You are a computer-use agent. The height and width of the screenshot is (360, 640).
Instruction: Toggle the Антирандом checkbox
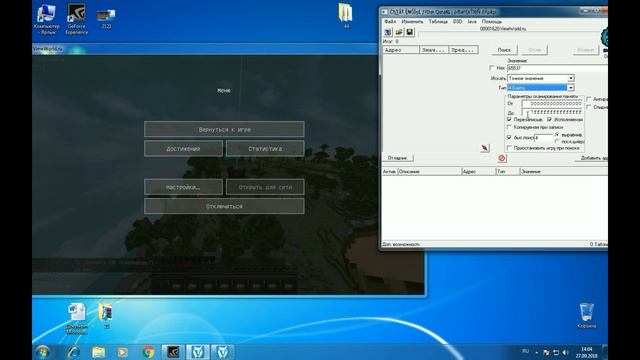(x=589, y=99)
